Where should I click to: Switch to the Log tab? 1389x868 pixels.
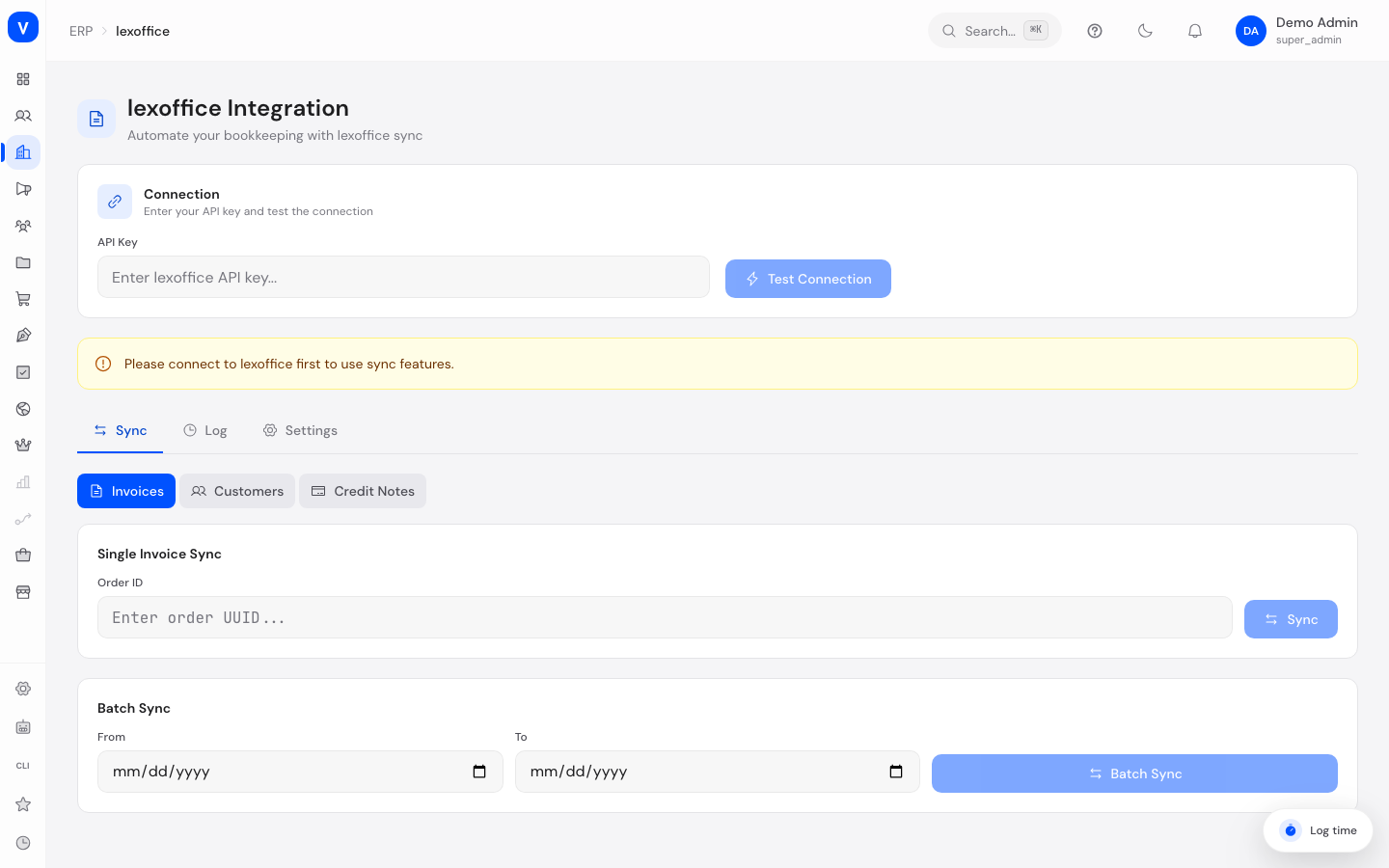pos(204,430)
